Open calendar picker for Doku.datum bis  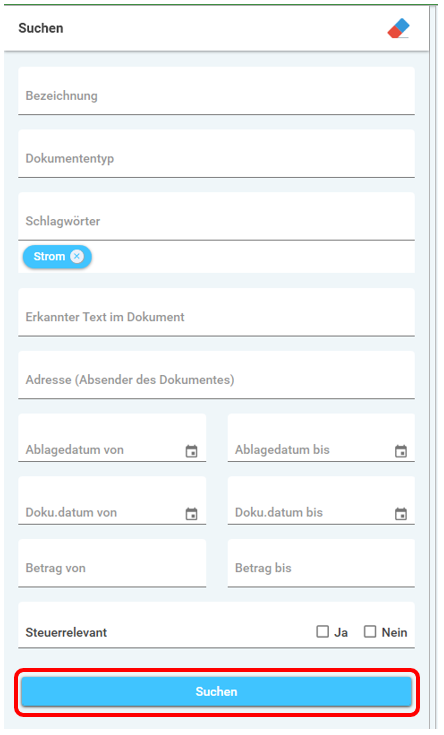coord(401,514)
